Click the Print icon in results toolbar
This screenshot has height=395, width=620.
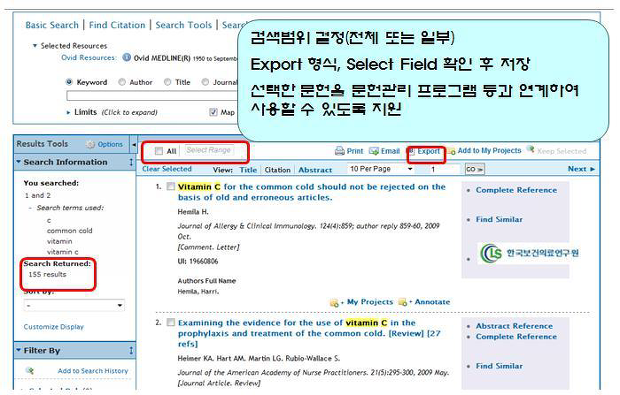(x=339, y=151)
